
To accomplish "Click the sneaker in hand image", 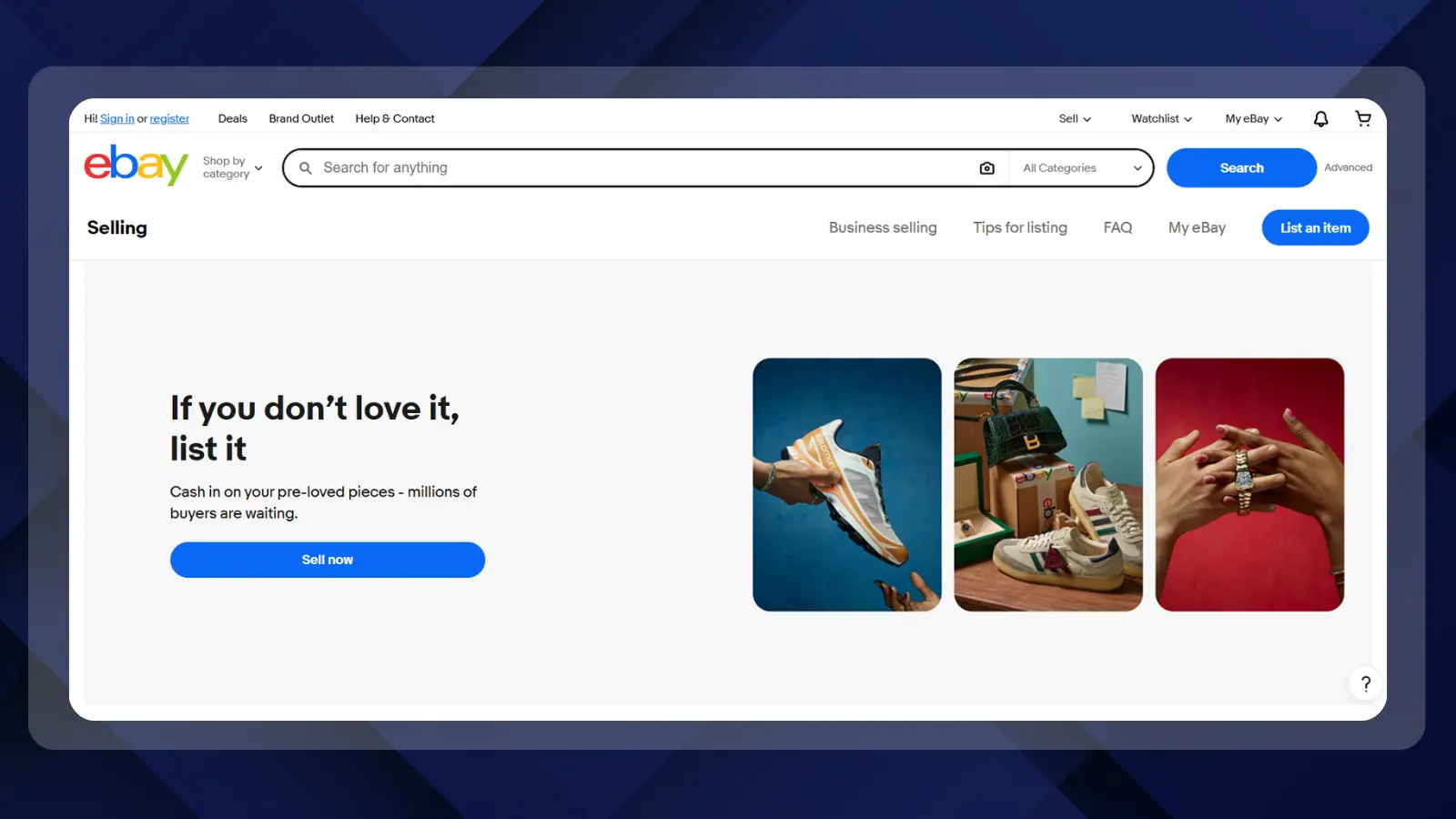I will point(847,484).
